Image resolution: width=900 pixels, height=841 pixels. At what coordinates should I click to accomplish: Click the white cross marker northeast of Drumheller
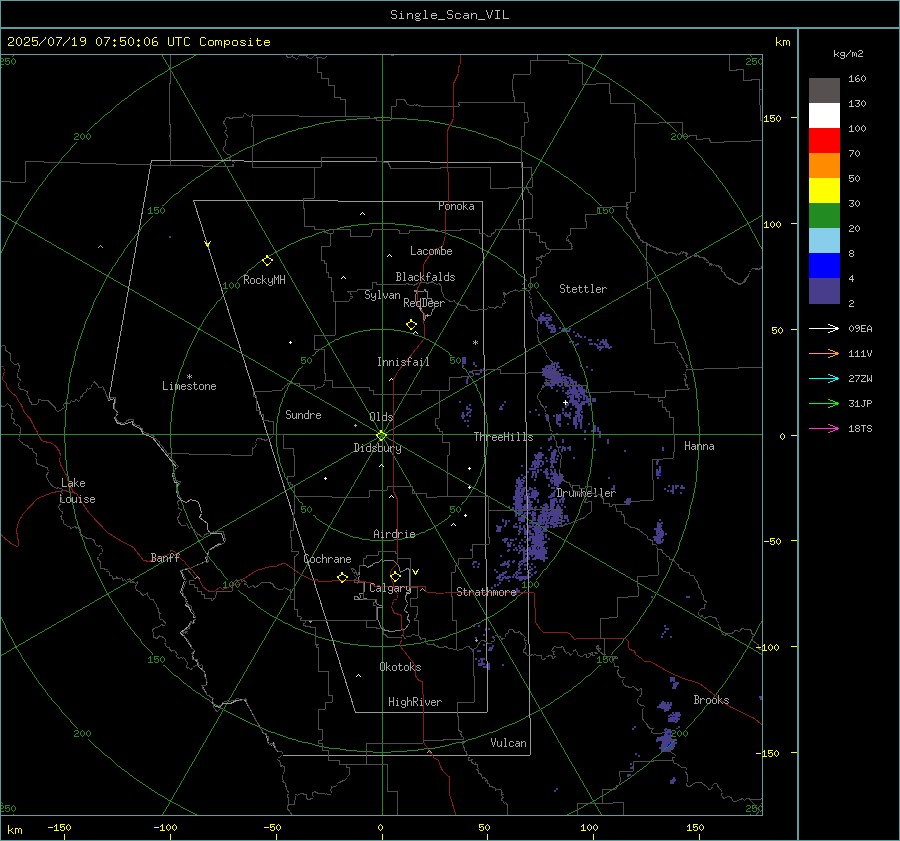click(x=565, y=403)
